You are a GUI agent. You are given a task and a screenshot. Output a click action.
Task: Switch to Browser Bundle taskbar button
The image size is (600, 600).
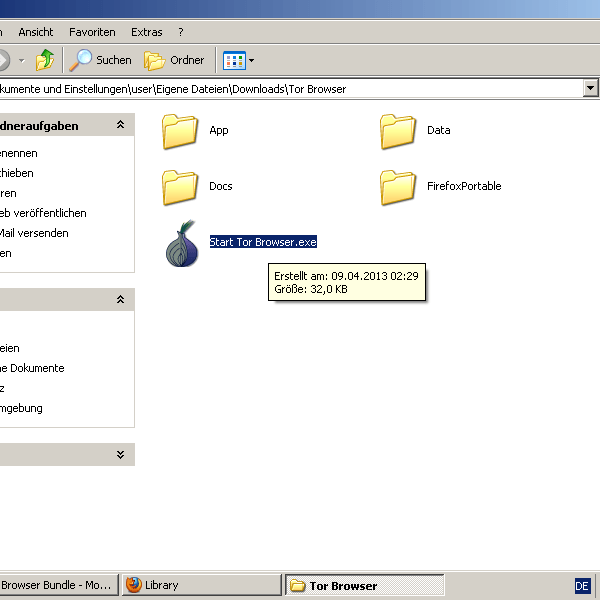coord(59,585)
